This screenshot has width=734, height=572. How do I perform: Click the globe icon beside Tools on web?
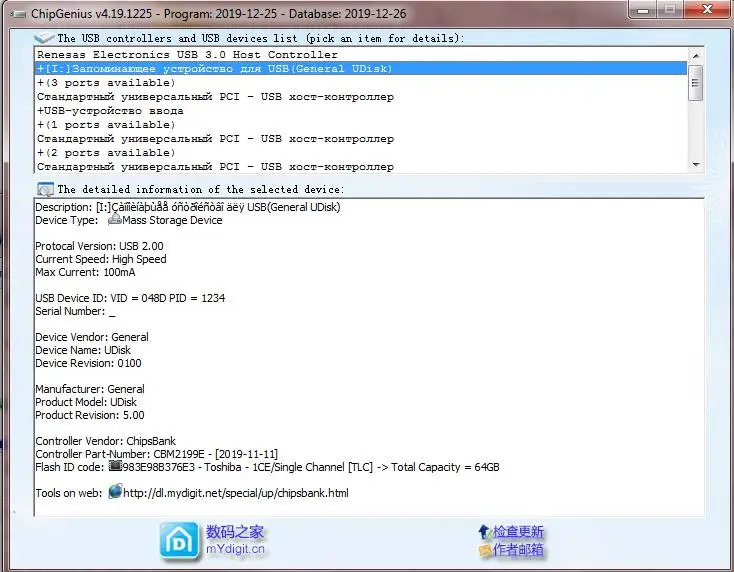point(115,491)
